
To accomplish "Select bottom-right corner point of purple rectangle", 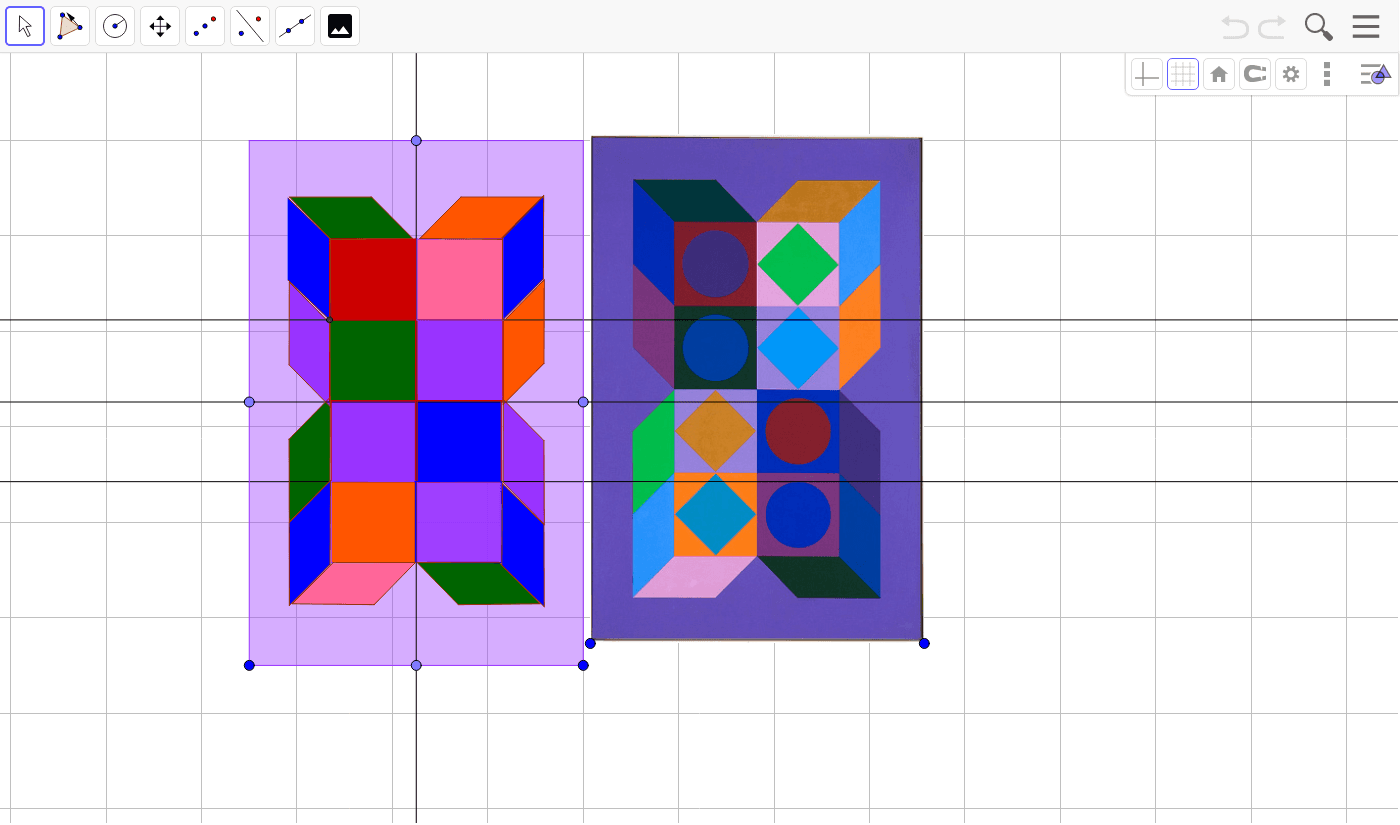I will tap(583, 665).
